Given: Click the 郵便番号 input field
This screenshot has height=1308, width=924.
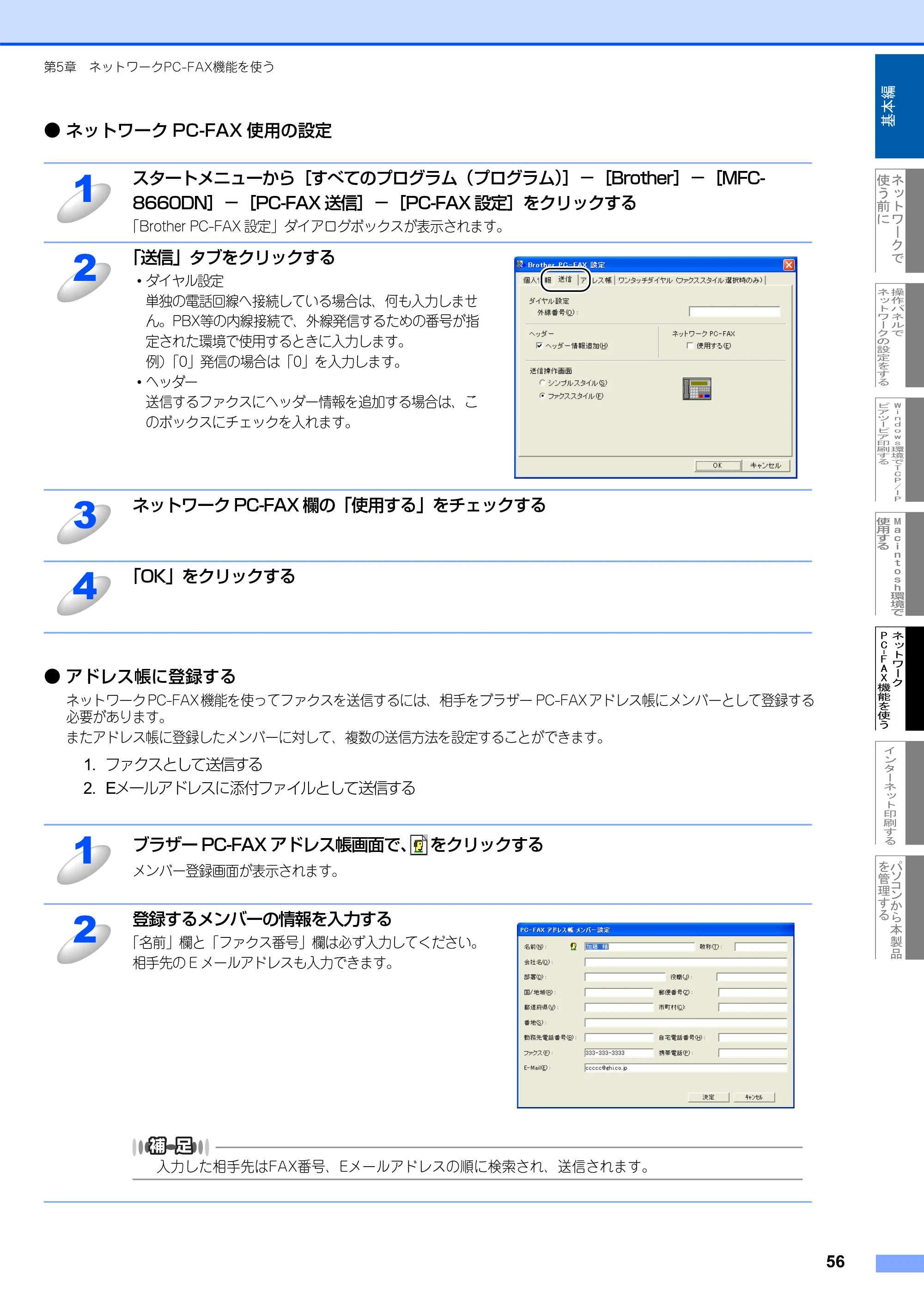Looking at the screenshot, I should pyautogui.click(x=753, y=992).
